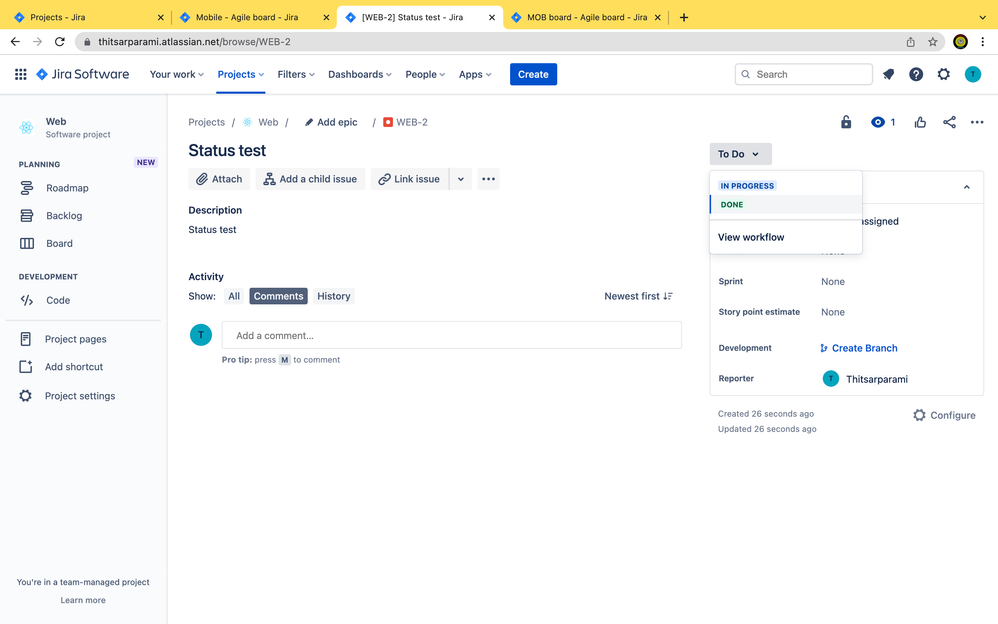
Task: Show Comments activity tab
Action: pyautogui.click(x=278, y=296)
